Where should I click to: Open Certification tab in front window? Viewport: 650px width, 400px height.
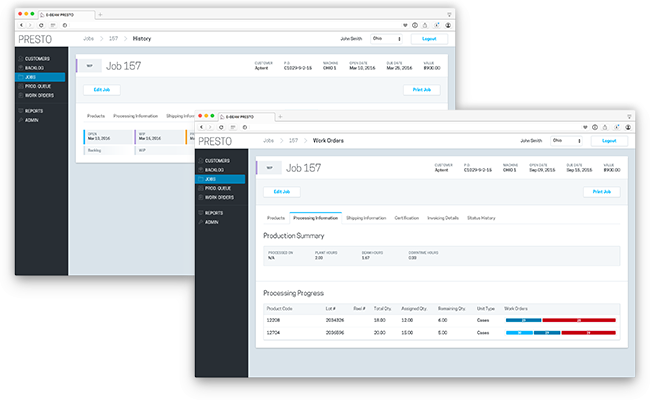pos(407,218)
